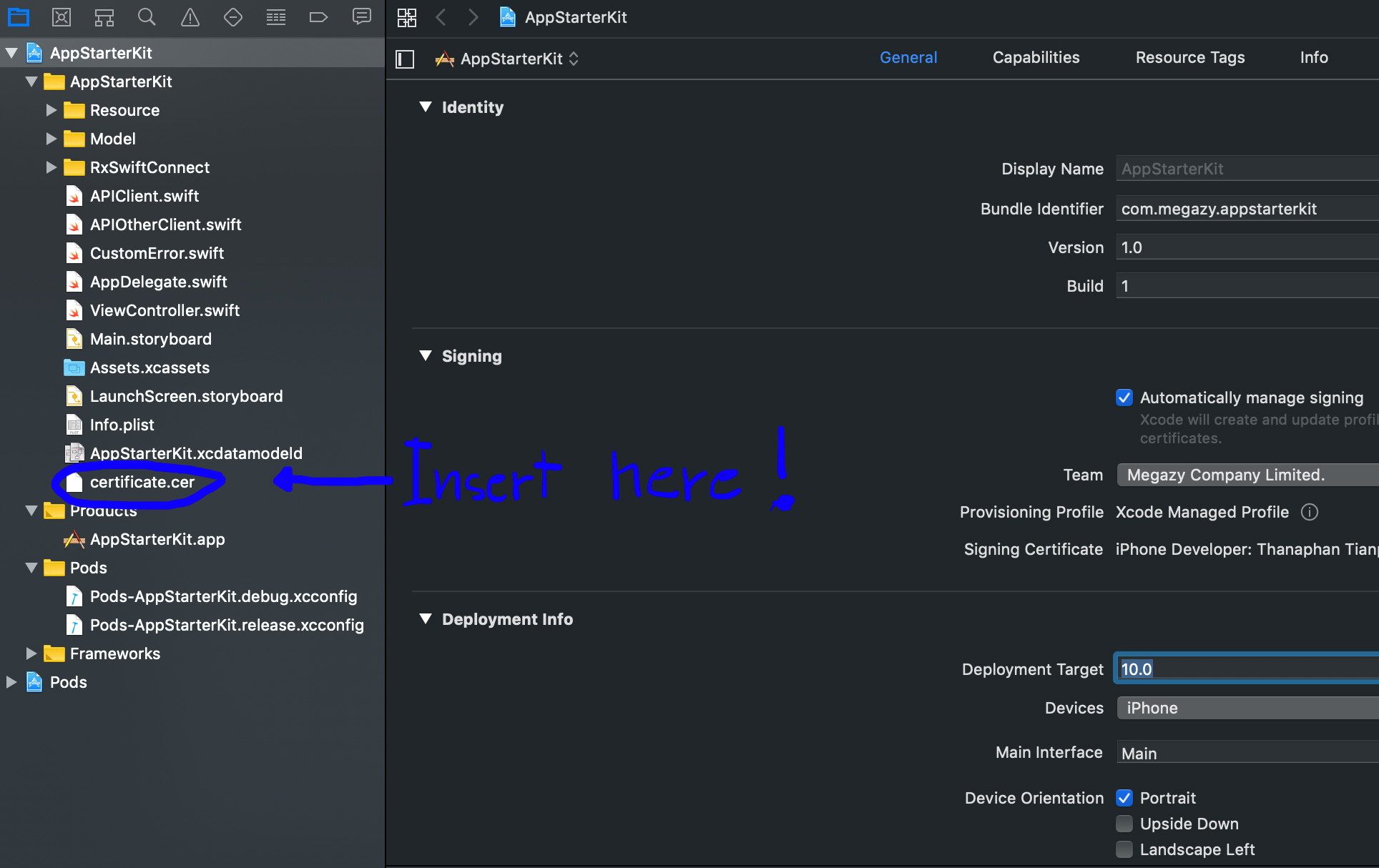The height and width of the screenshot is (868, 1379).
Task: Open the issue navigator warning icon
Action: 190,17
